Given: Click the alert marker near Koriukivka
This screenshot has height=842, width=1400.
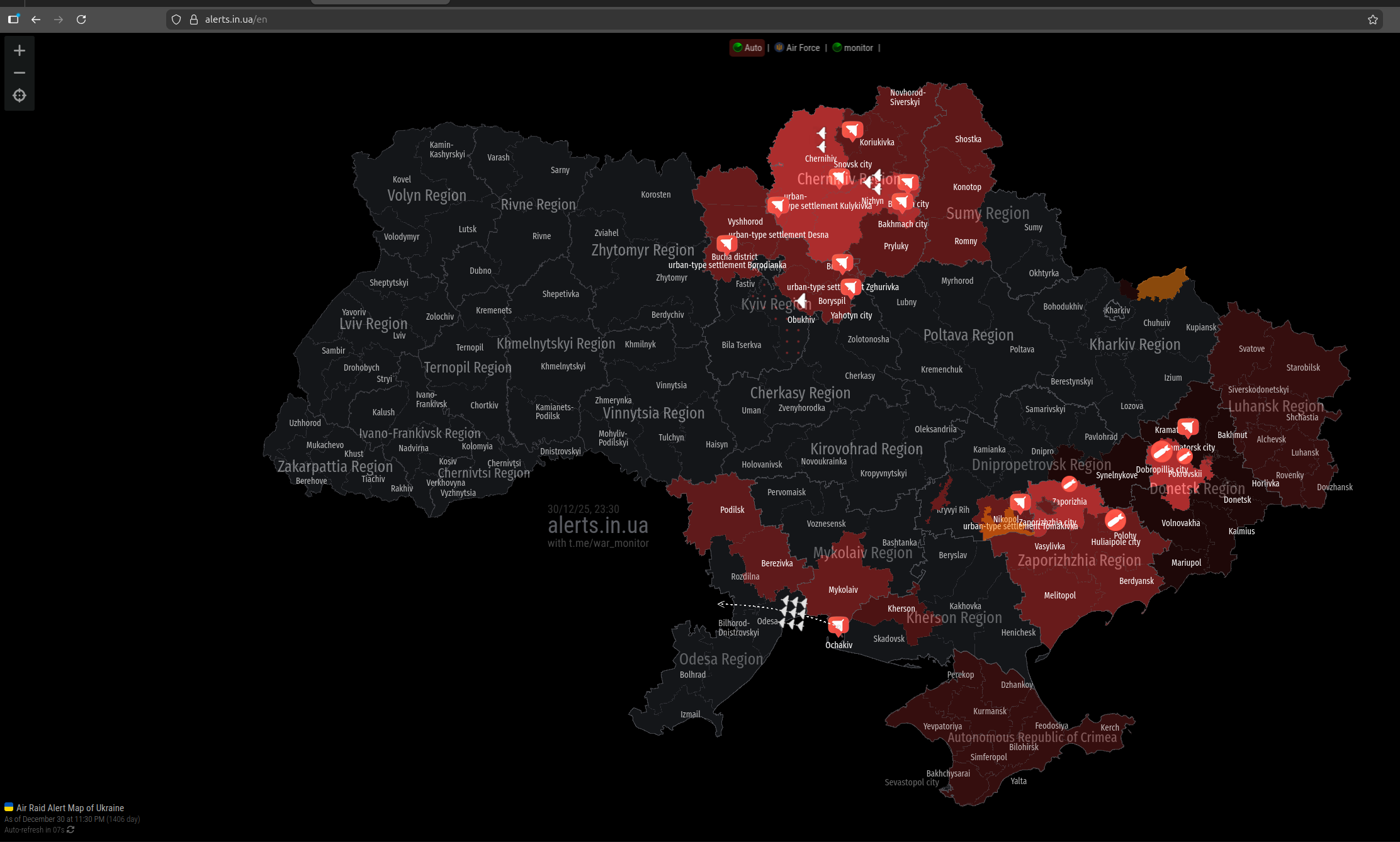Looking at the screenshot, I should click(x=852, y=130).
